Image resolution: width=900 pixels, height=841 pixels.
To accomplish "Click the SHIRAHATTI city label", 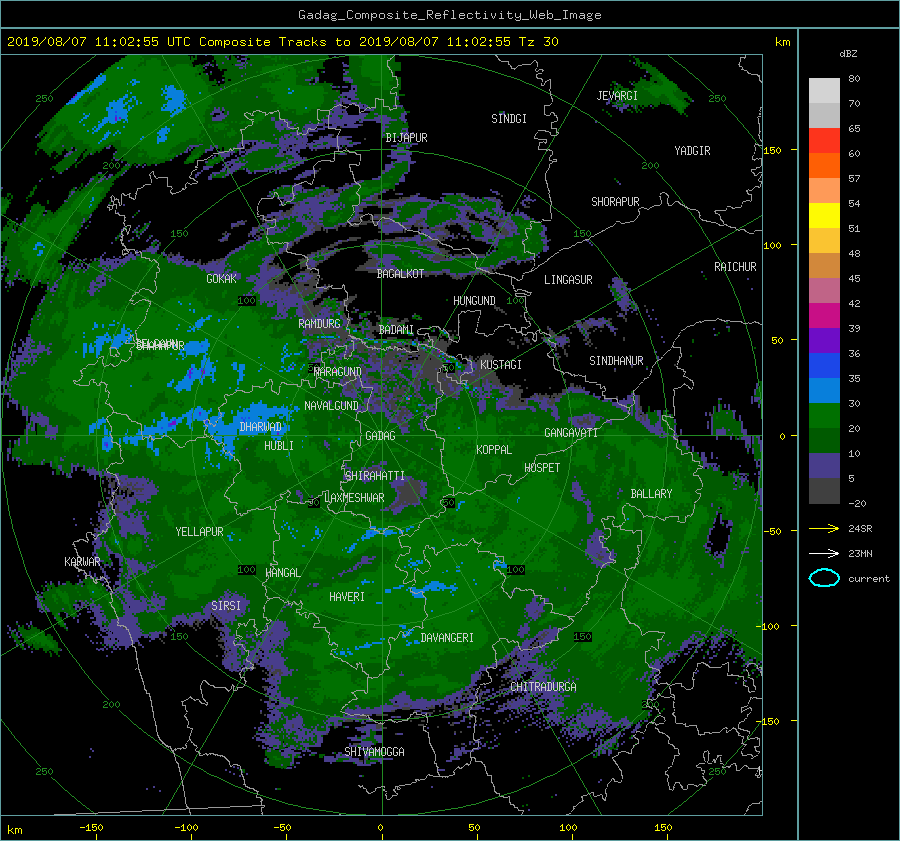I will (x=375, y=476).
